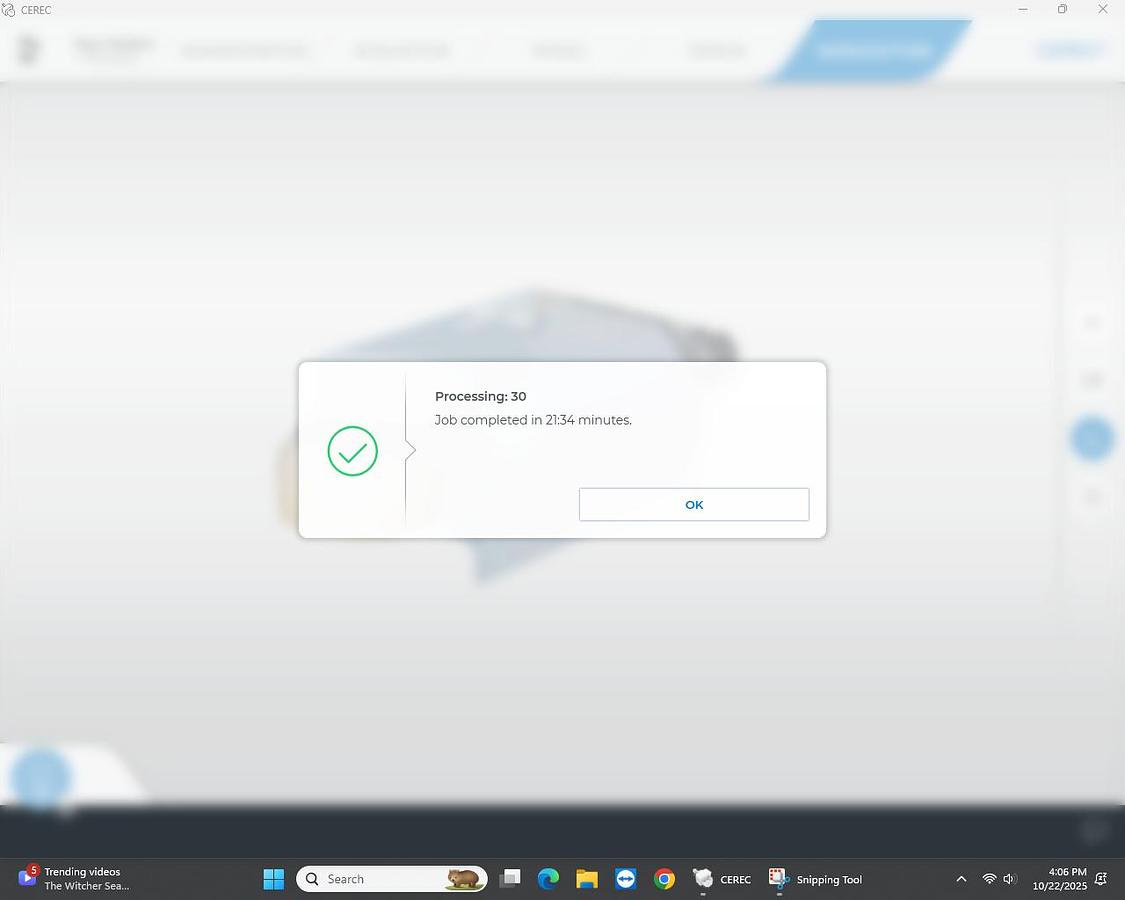
Task: Open the Windows Start menu
Action: pyautogui.click(x=273, y=879)
